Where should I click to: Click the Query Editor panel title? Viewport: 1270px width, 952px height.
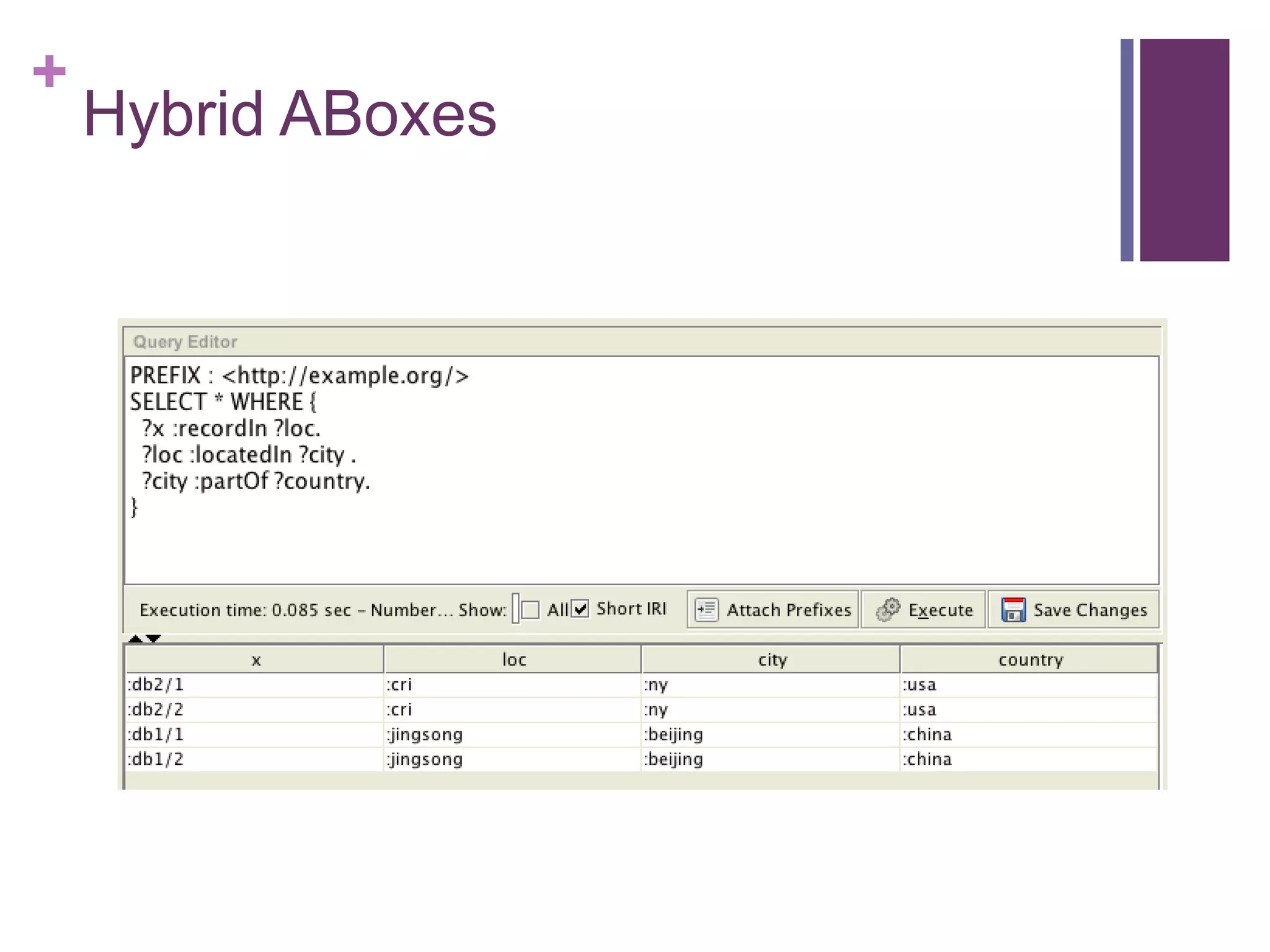(x=185, y=342)
